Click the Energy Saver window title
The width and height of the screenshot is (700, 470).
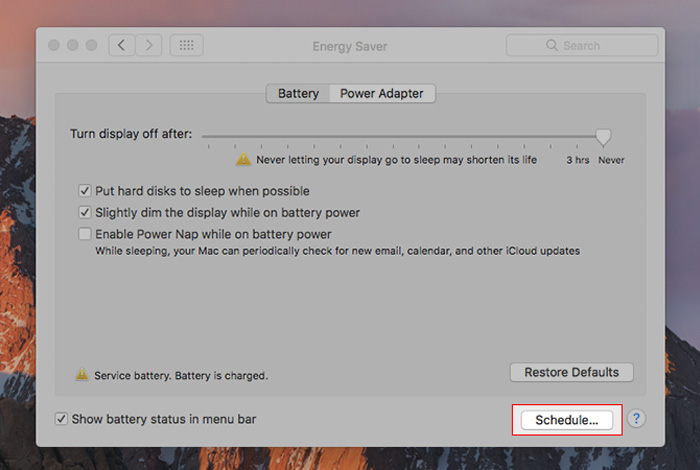click(x=350, y=46)
